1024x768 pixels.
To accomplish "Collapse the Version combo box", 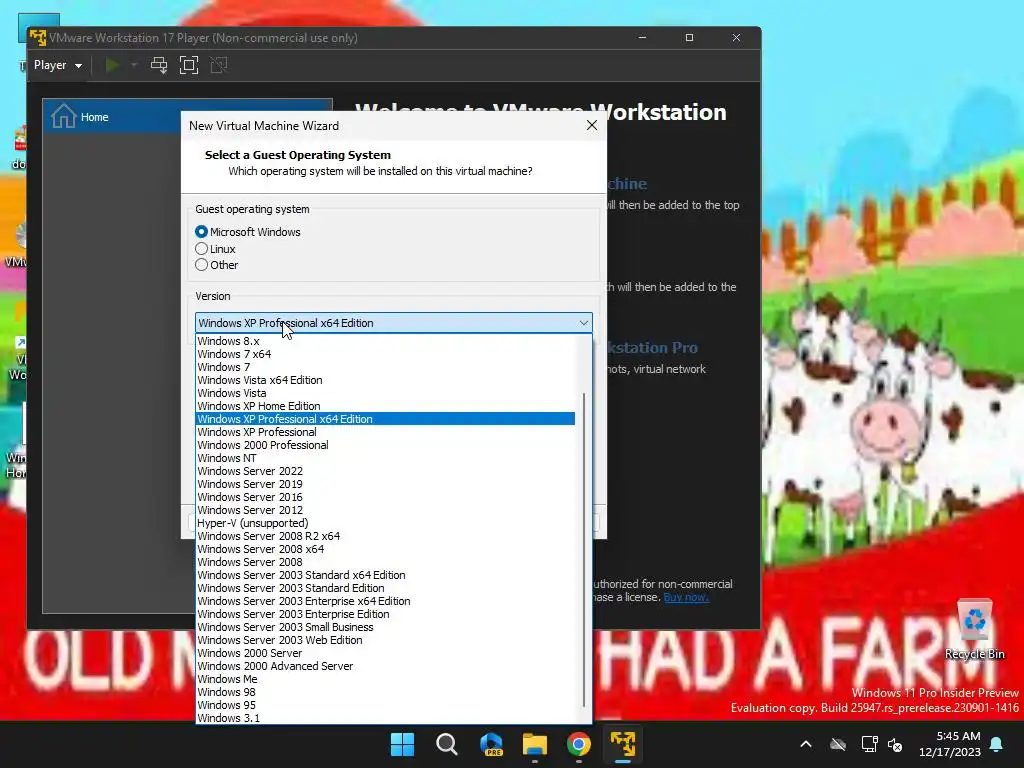I will click(x=583, y=323).
